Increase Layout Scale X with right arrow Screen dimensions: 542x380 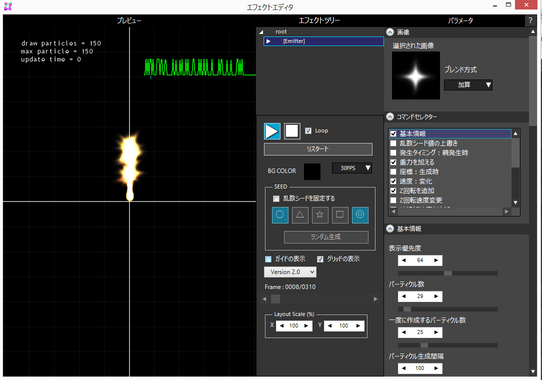[306, 326]
